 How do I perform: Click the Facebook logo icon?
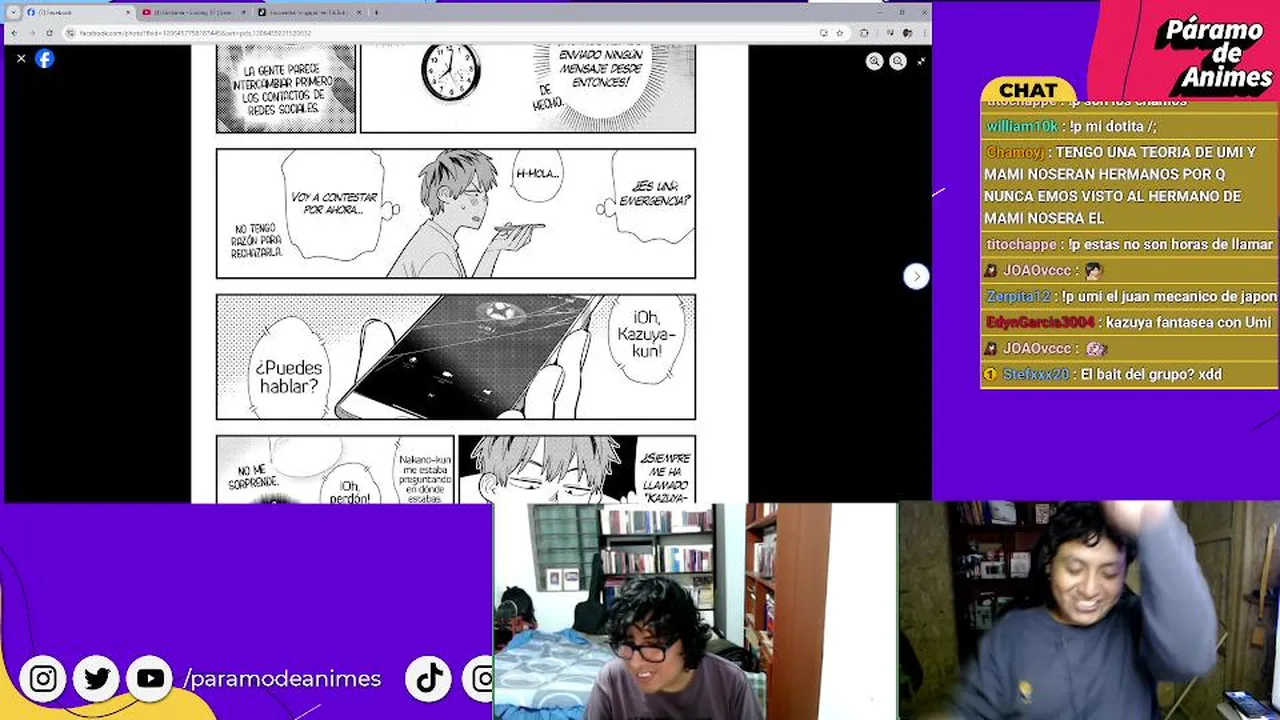click(45, 58)
